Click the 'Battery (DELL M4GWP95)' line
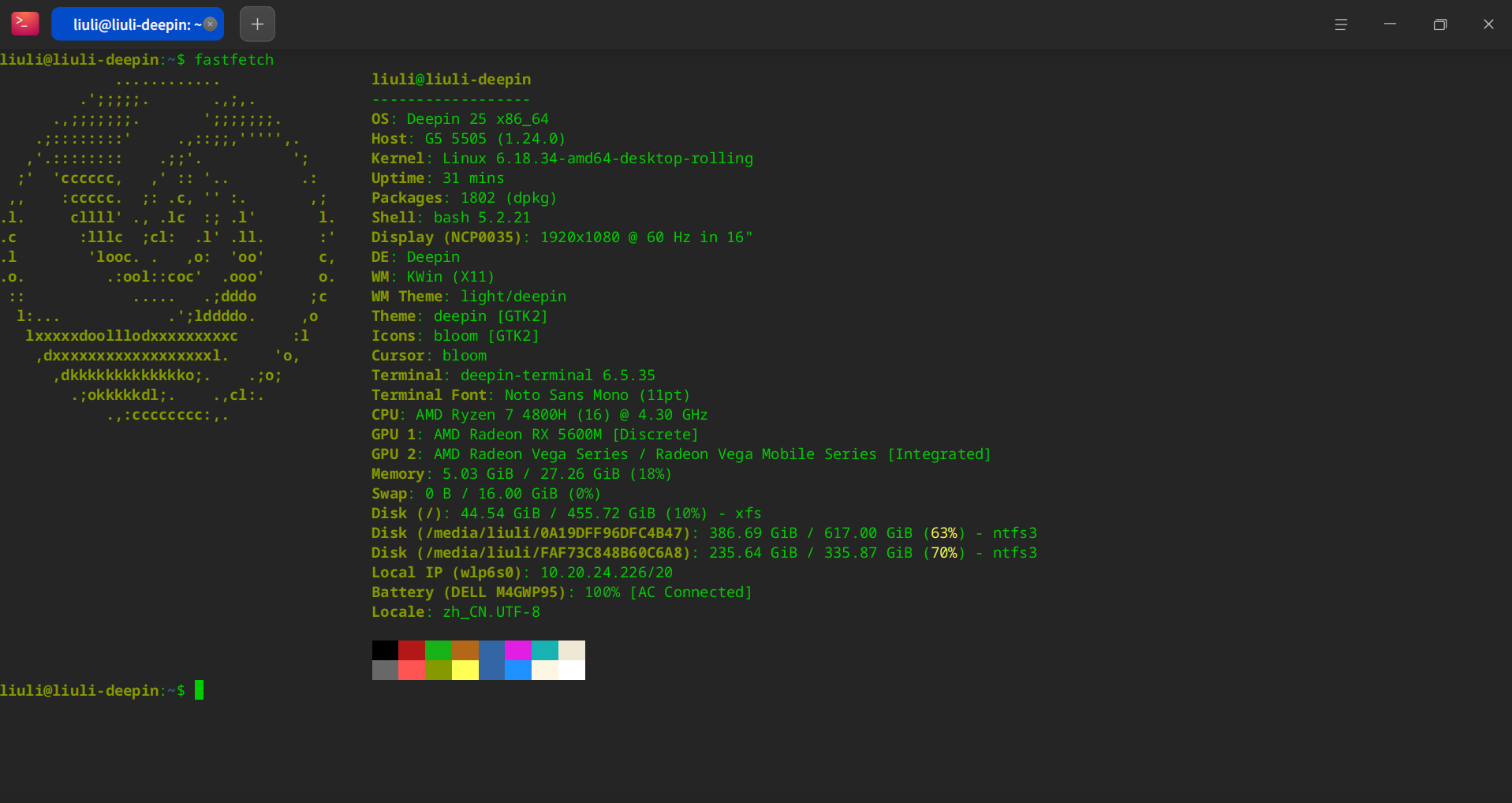Viewport: 1512px width, 803px height. 562,592
